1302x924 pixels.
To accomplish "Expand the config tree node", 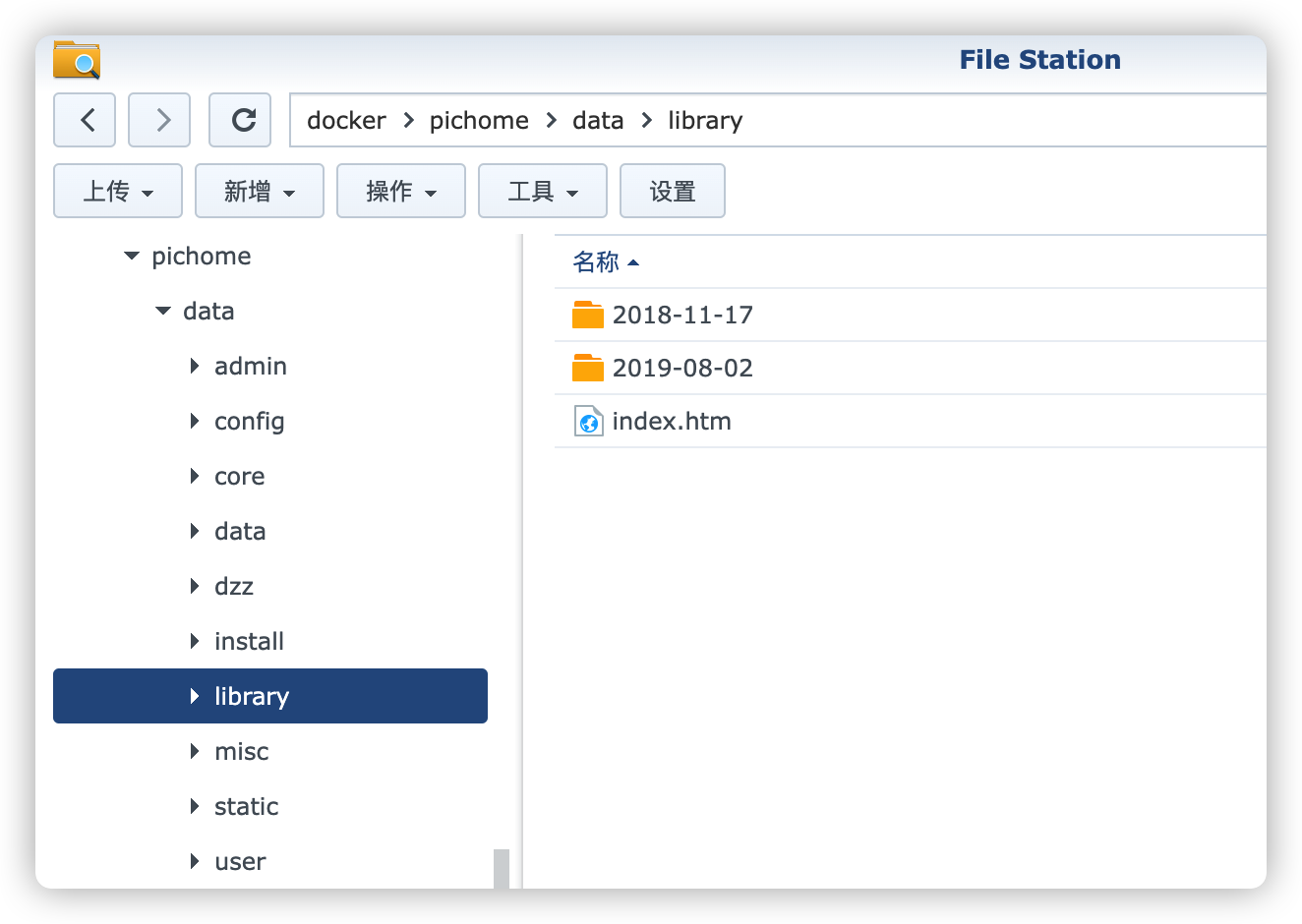I will pos(194,421).
